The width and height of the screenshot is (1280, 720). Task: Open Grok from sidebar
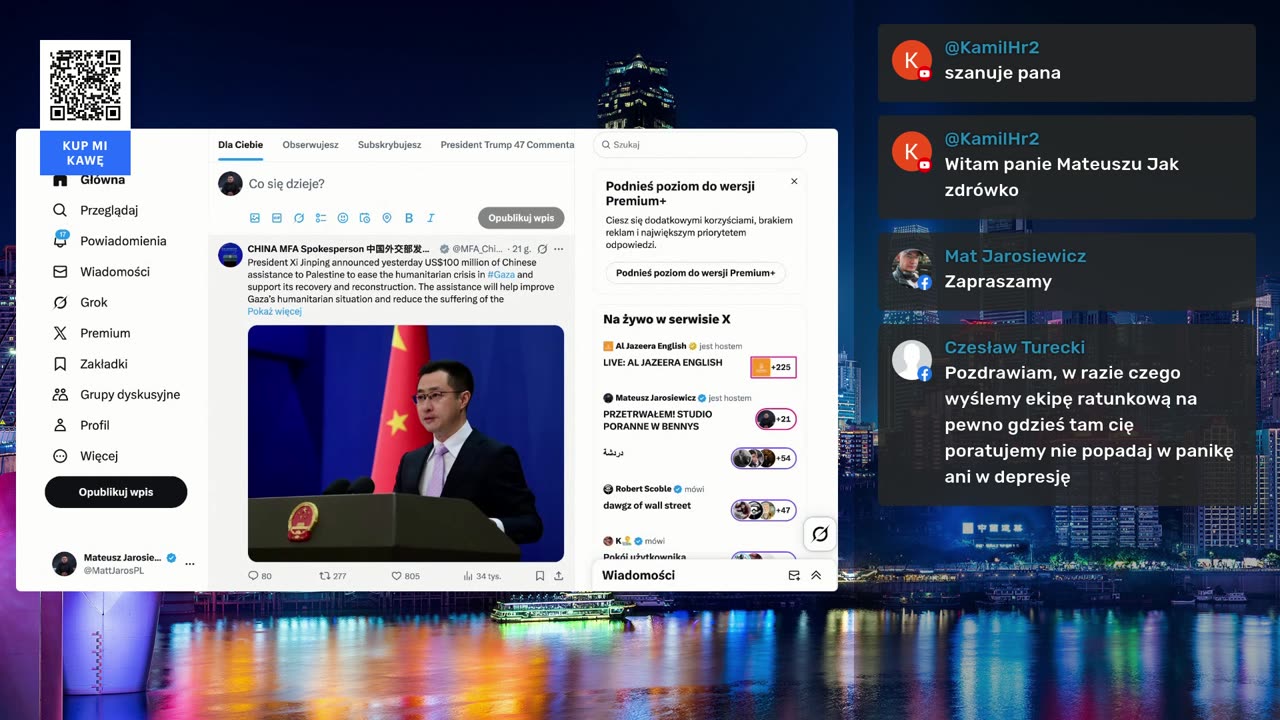point(80,302)
